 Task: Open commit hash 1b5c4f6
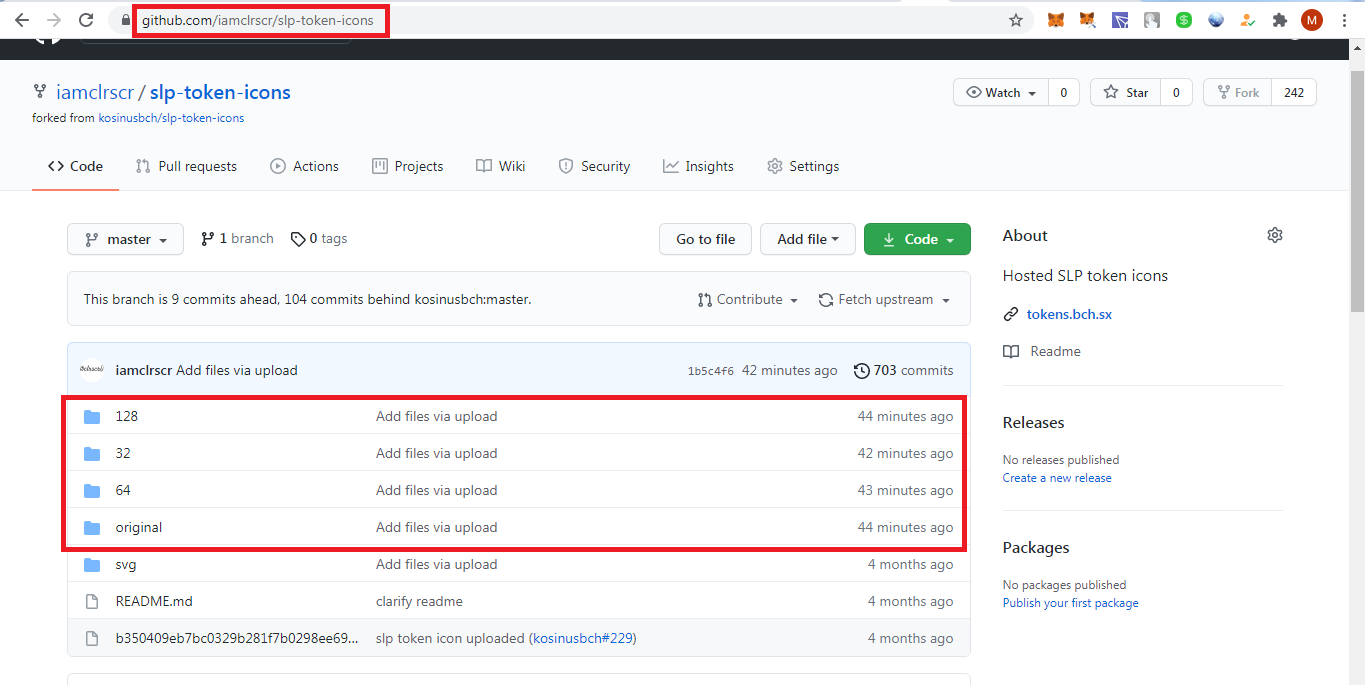(x=710, y=371)
